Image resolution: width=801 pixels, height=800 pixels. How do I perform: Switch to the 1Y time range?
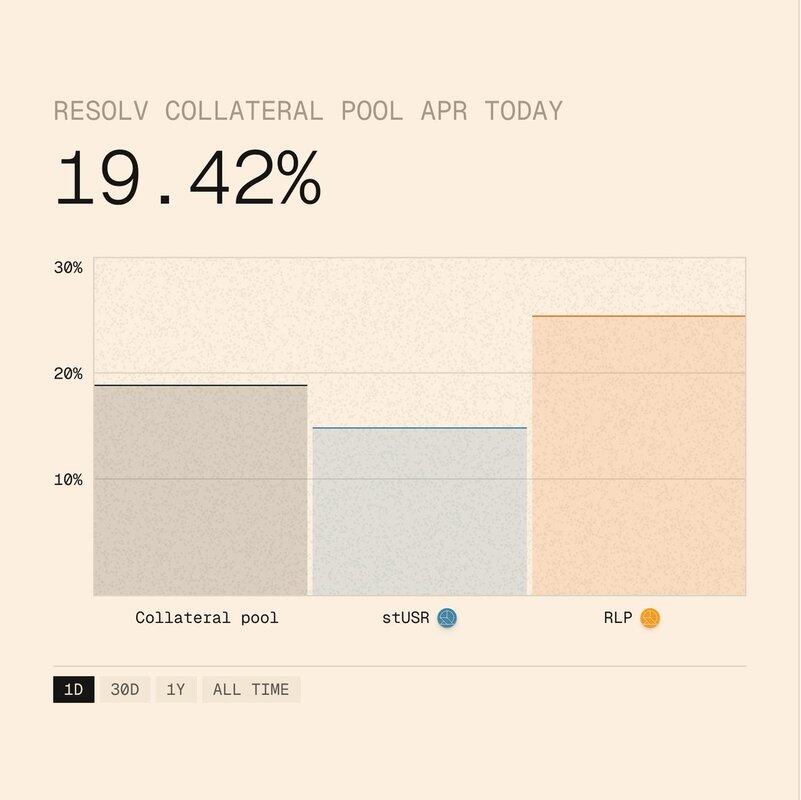tap(176, 689)
